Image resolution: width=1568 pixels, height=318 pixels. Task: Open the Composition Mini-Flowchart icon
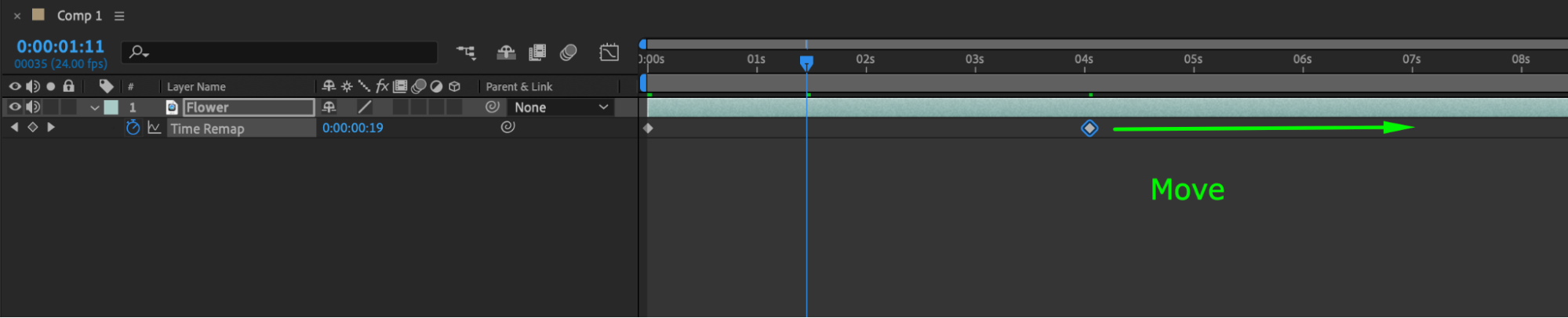(x=466, y=52)
